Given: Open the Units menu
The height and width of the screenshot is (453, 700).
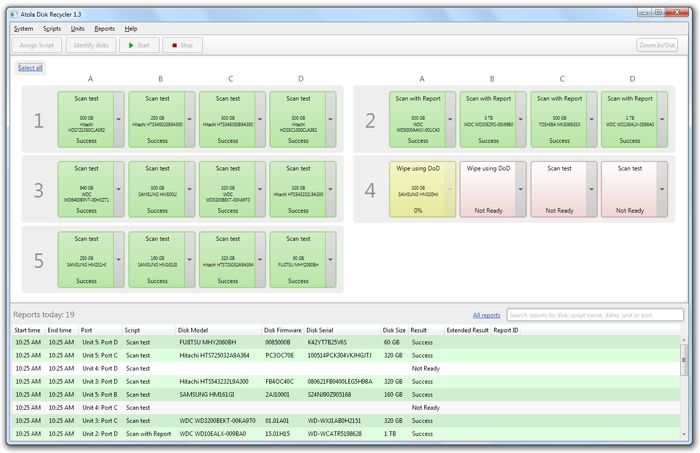Looking at the screenshot, I should point(78,28).
